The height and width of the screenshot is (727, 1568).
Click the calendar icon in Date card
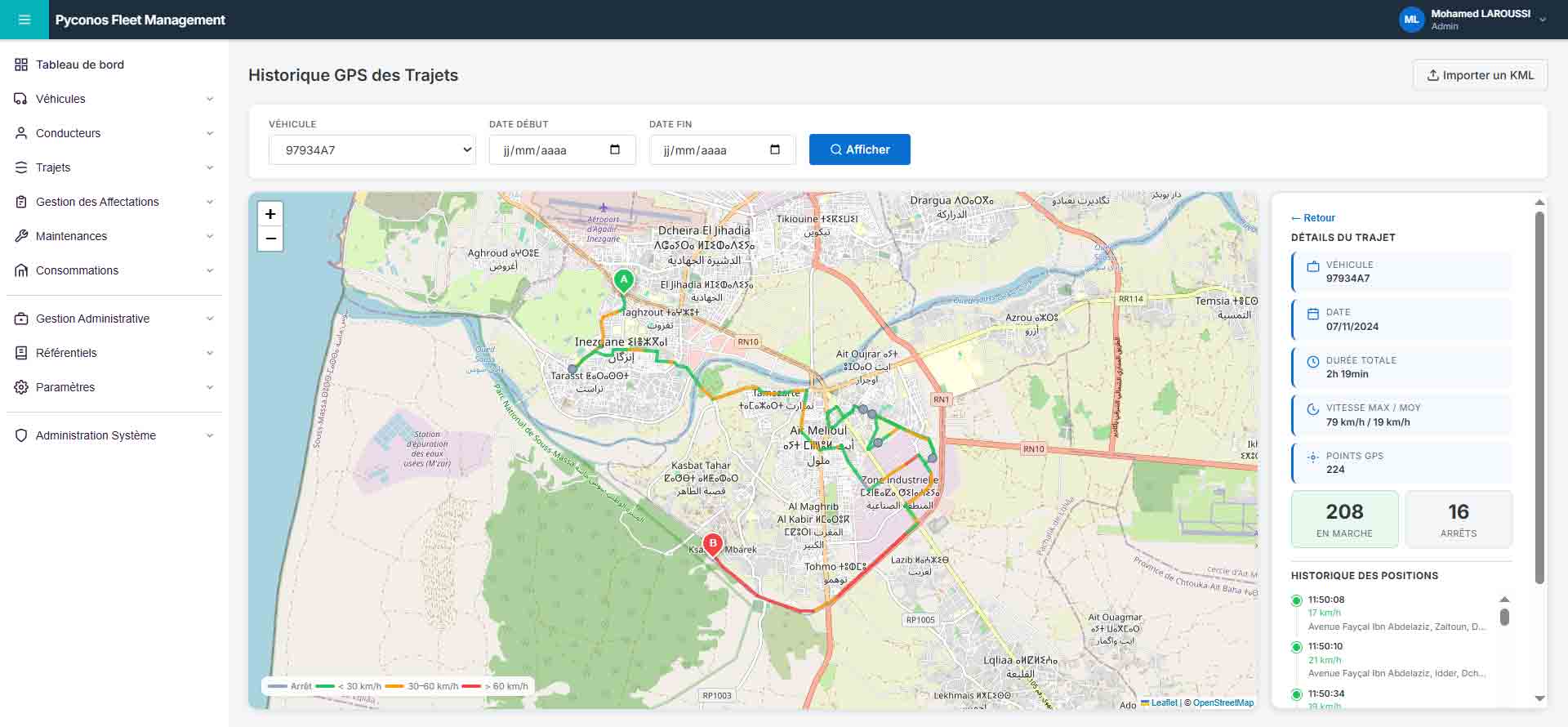1313,314
